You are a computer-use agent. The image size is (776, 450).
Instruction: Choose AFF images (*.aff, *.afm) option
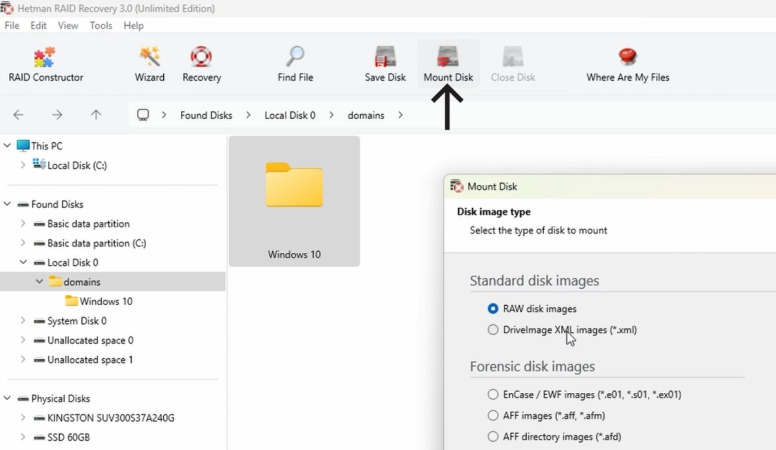click(546, 415)
